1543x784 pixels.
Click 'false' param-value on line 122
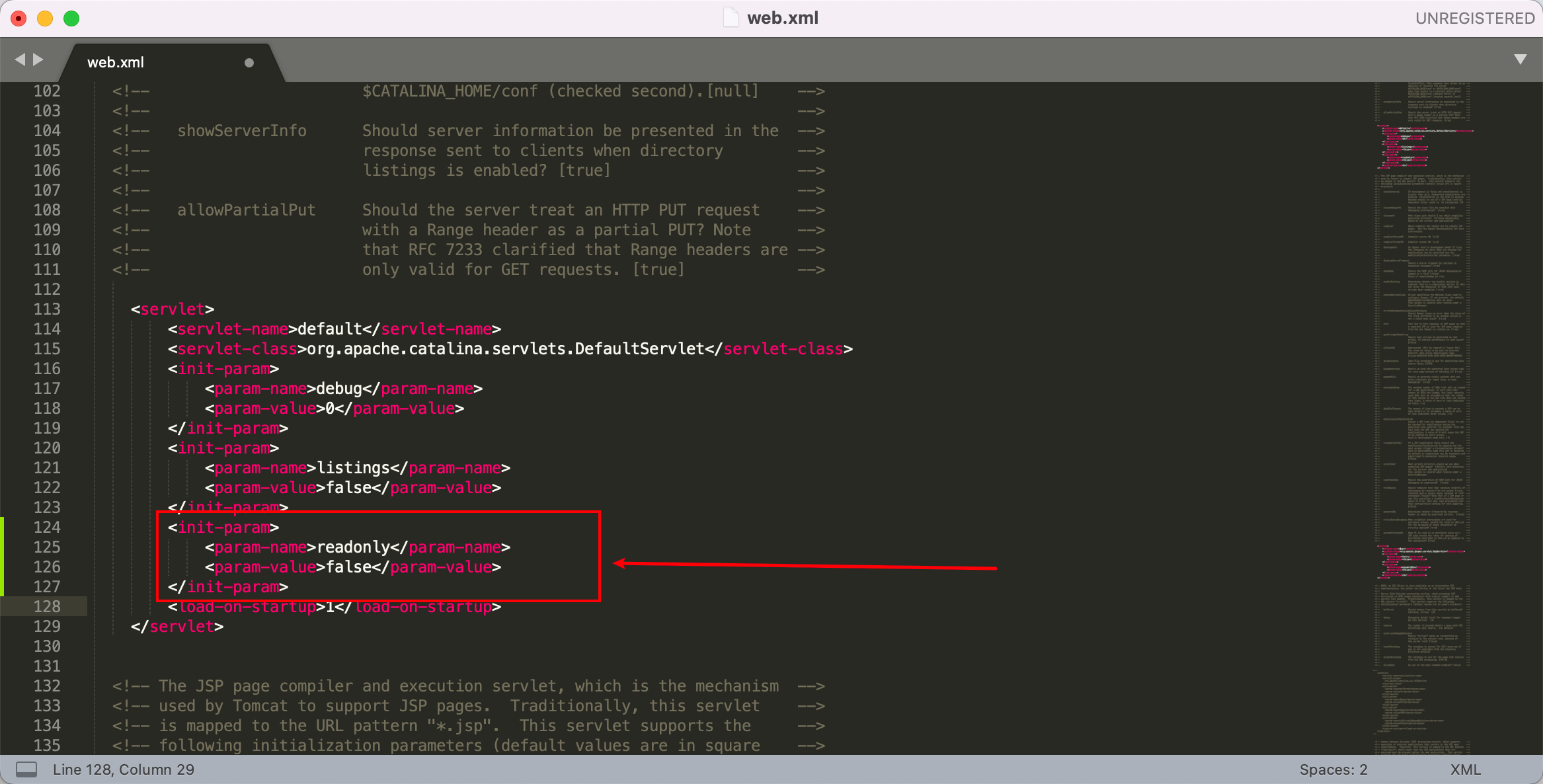point(348,487)
